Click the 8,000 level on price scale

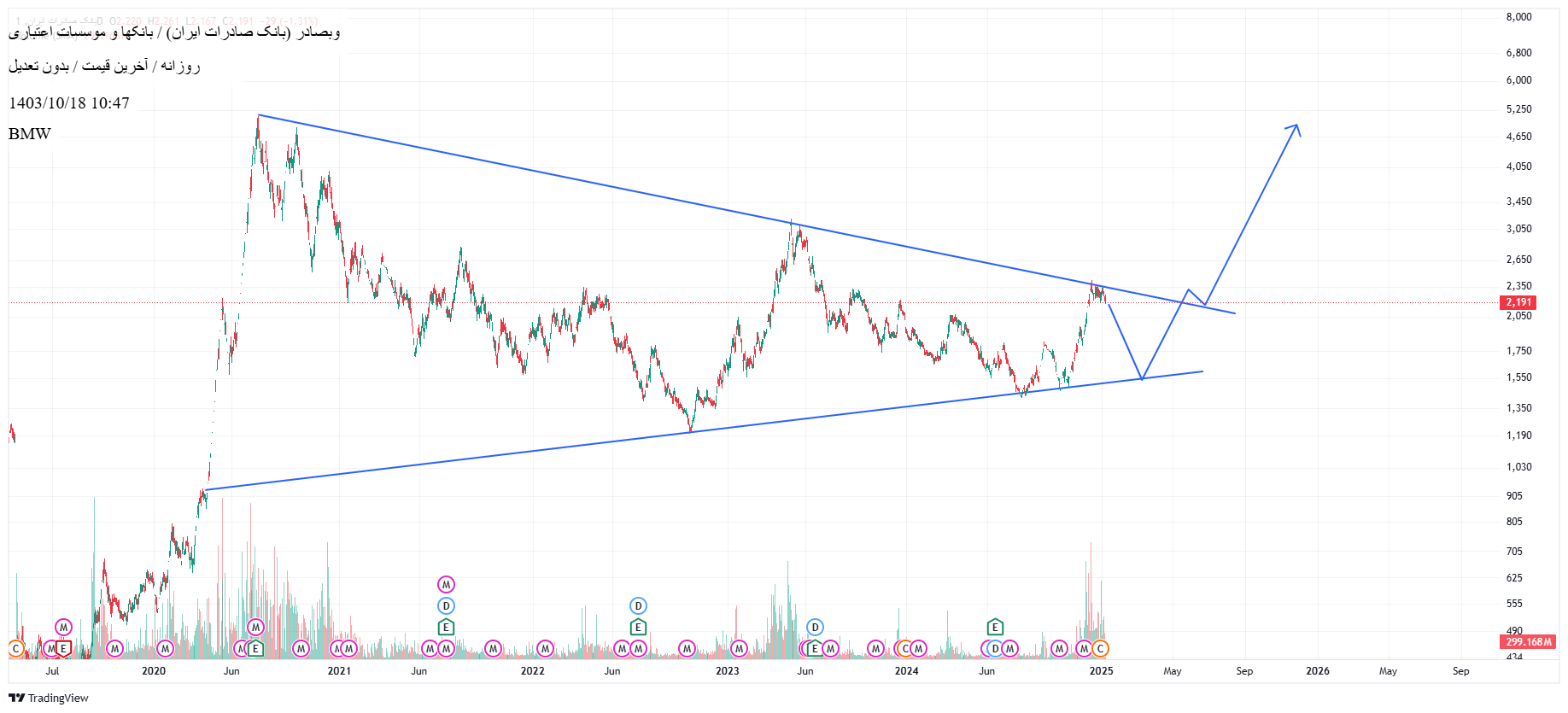pos(1518,17)
